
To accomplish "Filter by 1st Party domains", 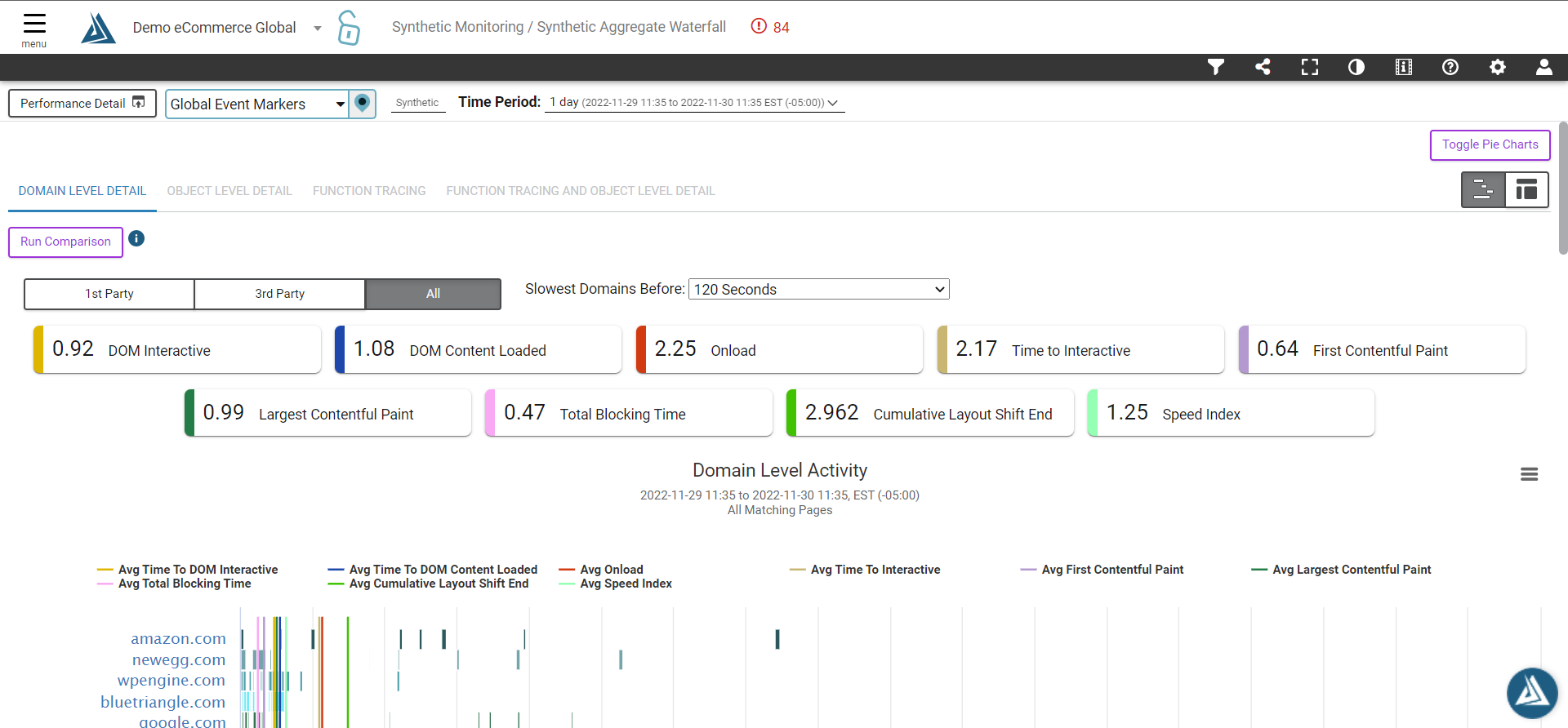I will coord(109,294).
